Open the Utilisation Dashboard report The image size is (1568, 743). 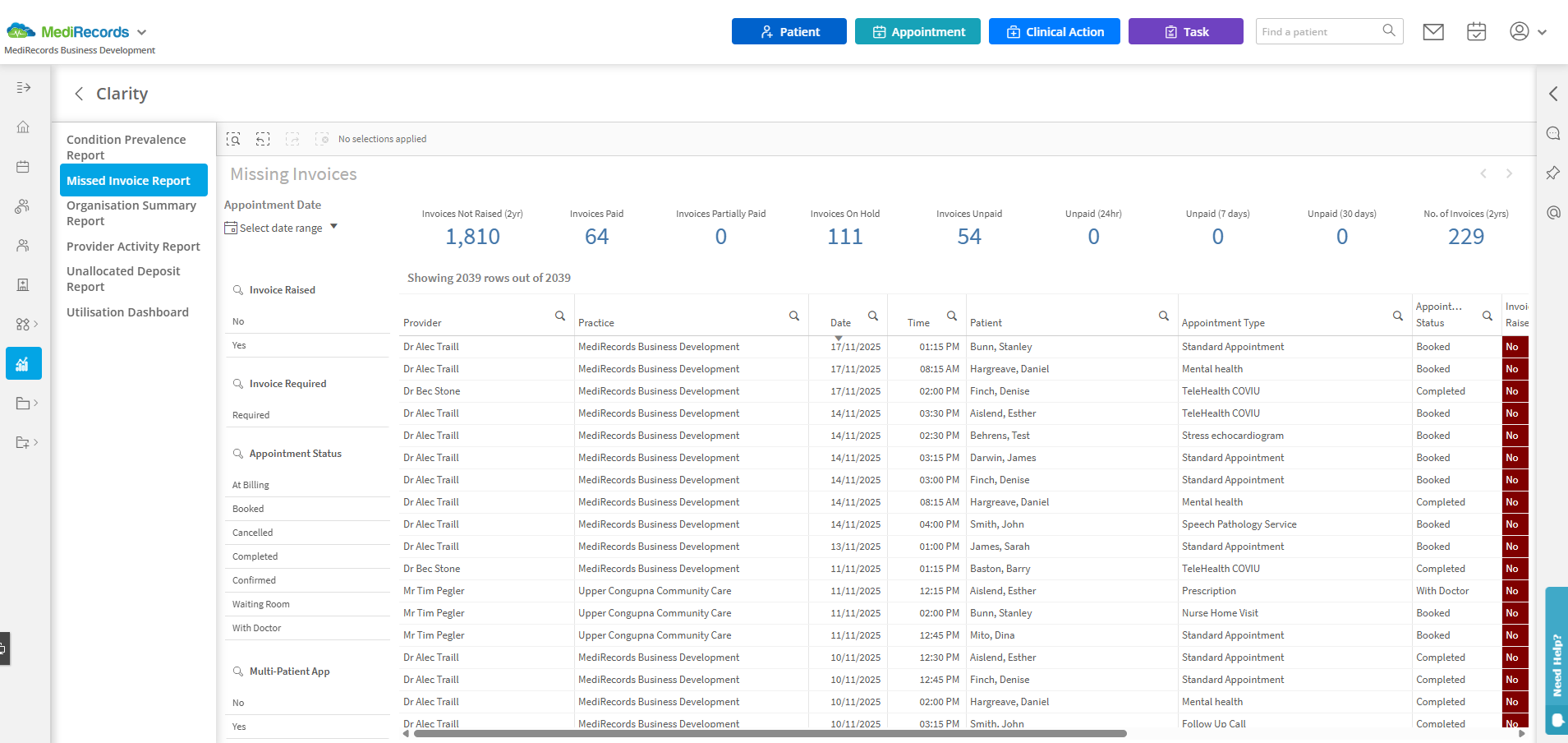[127, 312]
